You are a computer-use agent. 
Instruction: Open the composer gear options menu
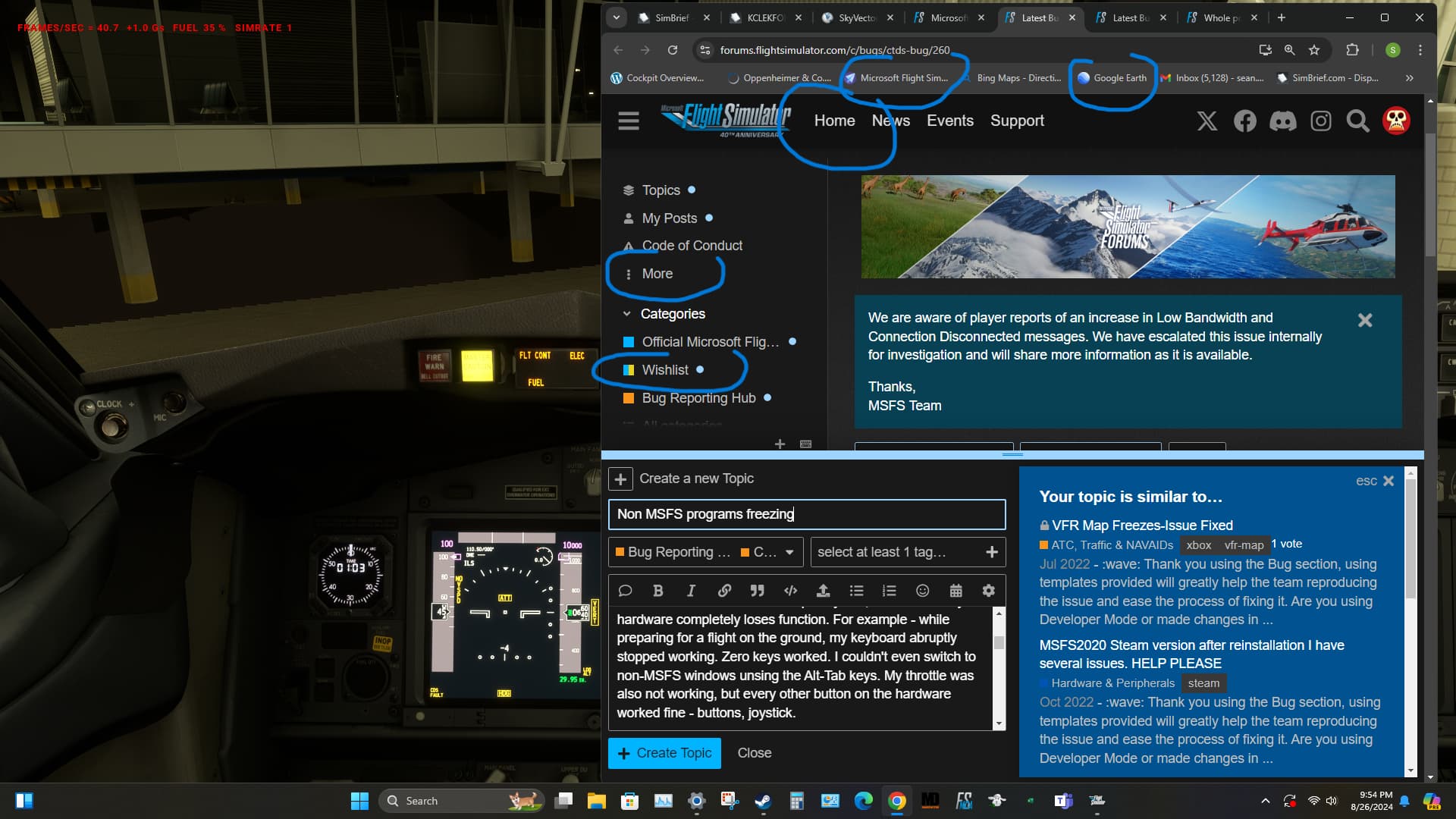(988, 591)
